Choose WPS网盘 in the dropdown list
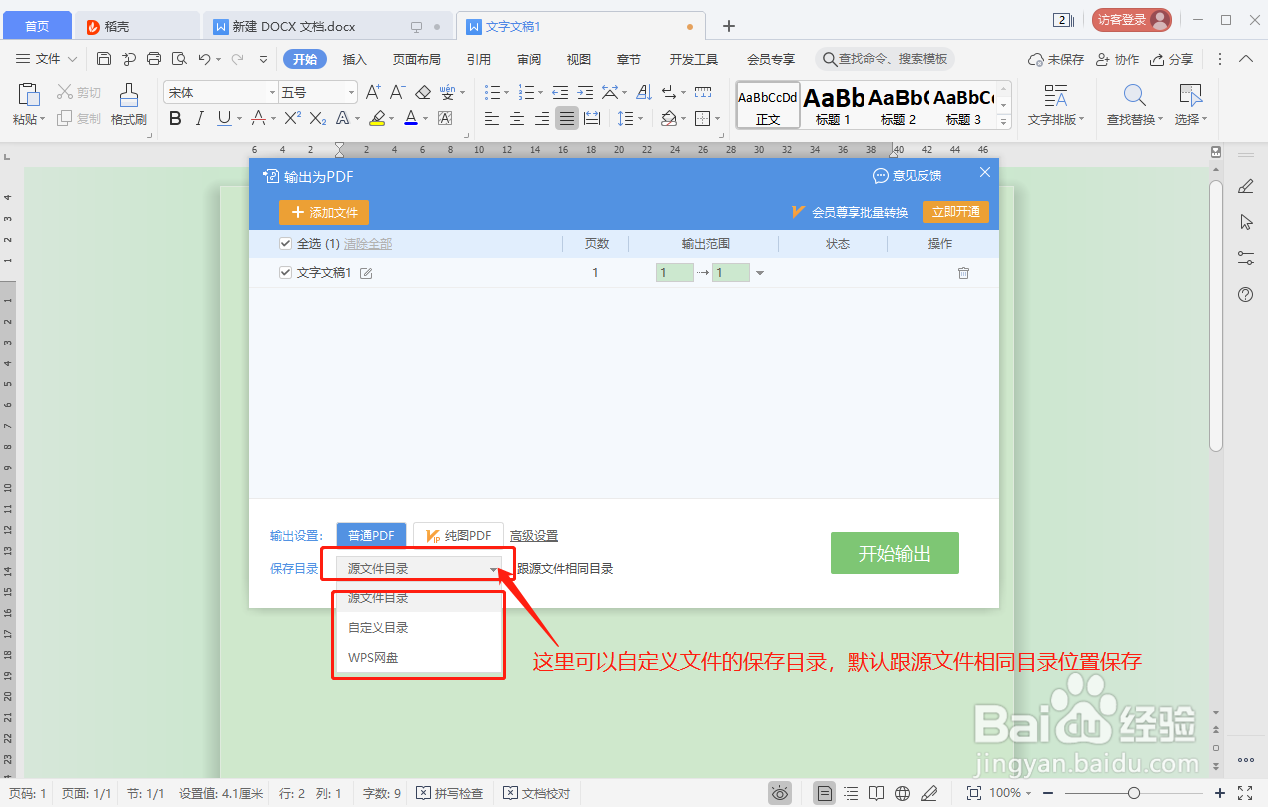The height and width of the screenshot is (807, 1268). pos(418,657)
